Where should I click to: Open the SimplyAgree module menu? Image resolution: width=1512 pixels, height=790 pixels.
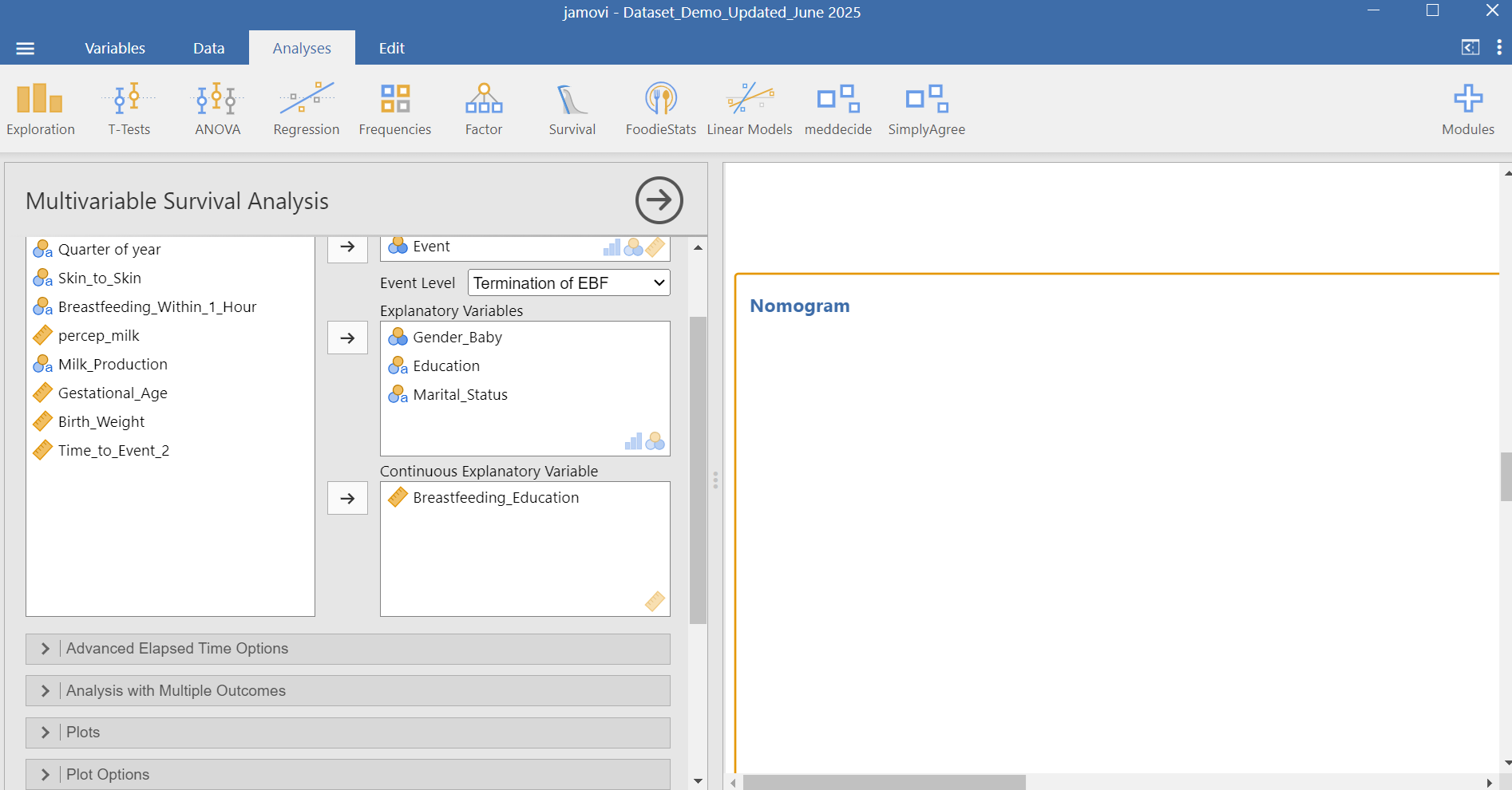927,109
